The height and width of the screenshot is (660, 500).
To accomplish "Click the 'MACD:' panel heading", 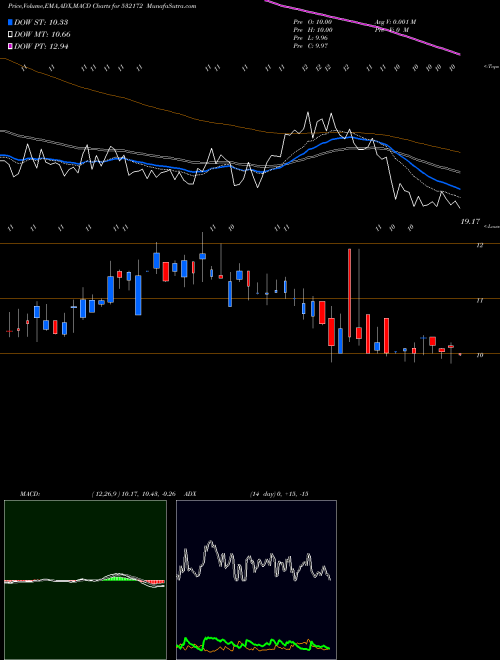I will [x=30, y=494].
